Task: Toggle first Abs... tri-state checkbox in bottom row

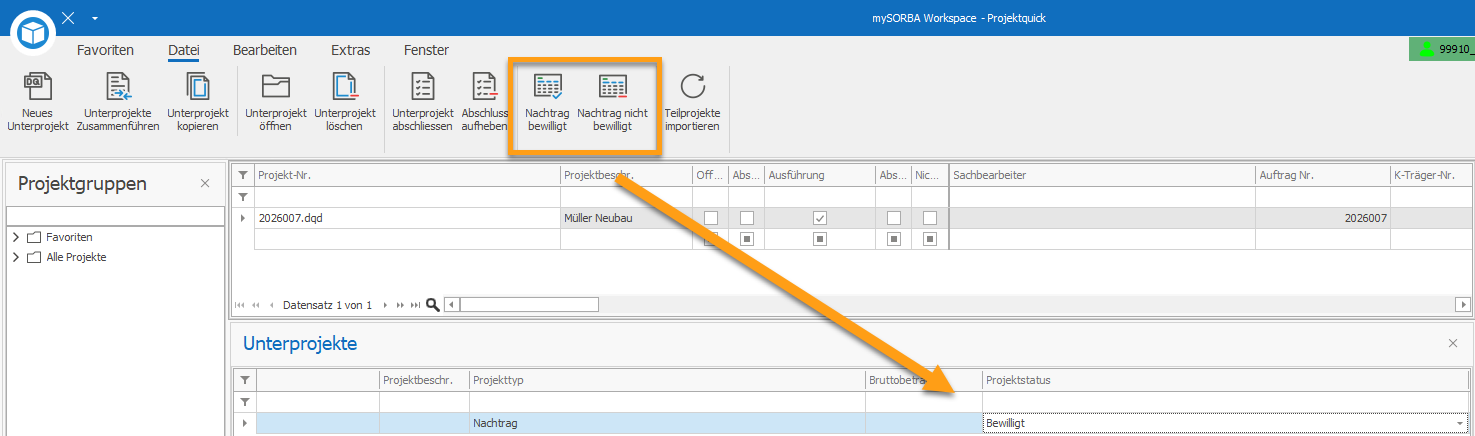Action: [746, 239]
